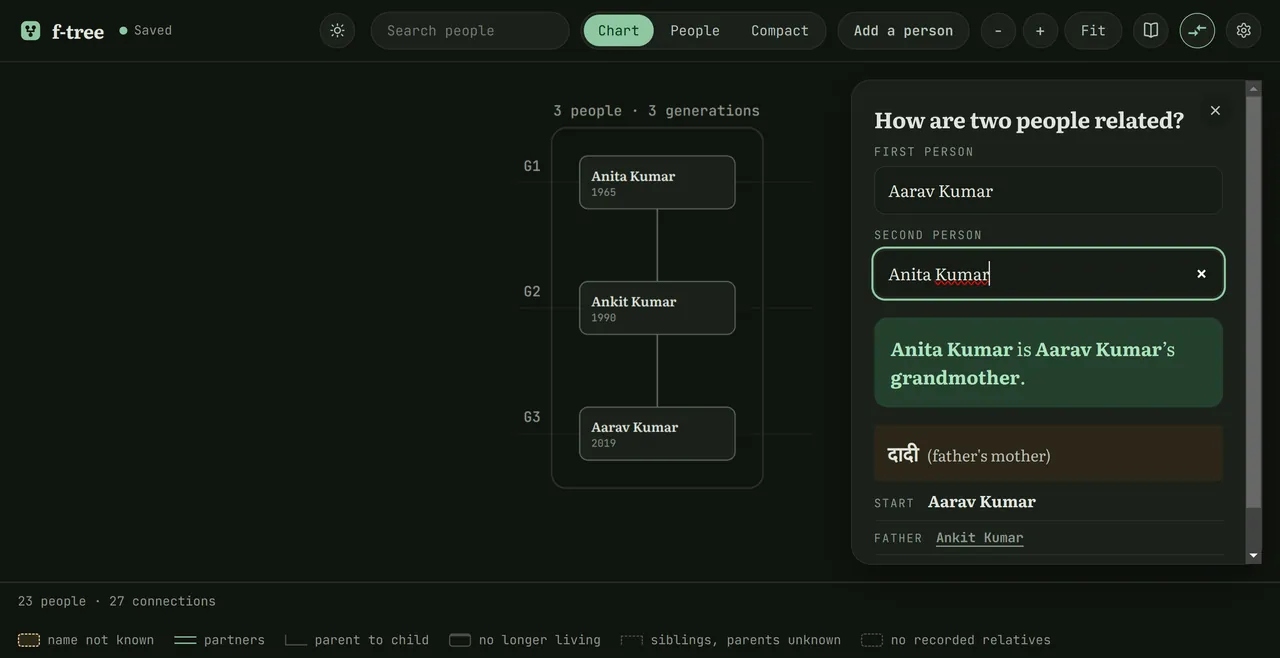This screenshot has width=1280, height=658.
Task: Open the settings gear icon
Action: (1244, 30)
